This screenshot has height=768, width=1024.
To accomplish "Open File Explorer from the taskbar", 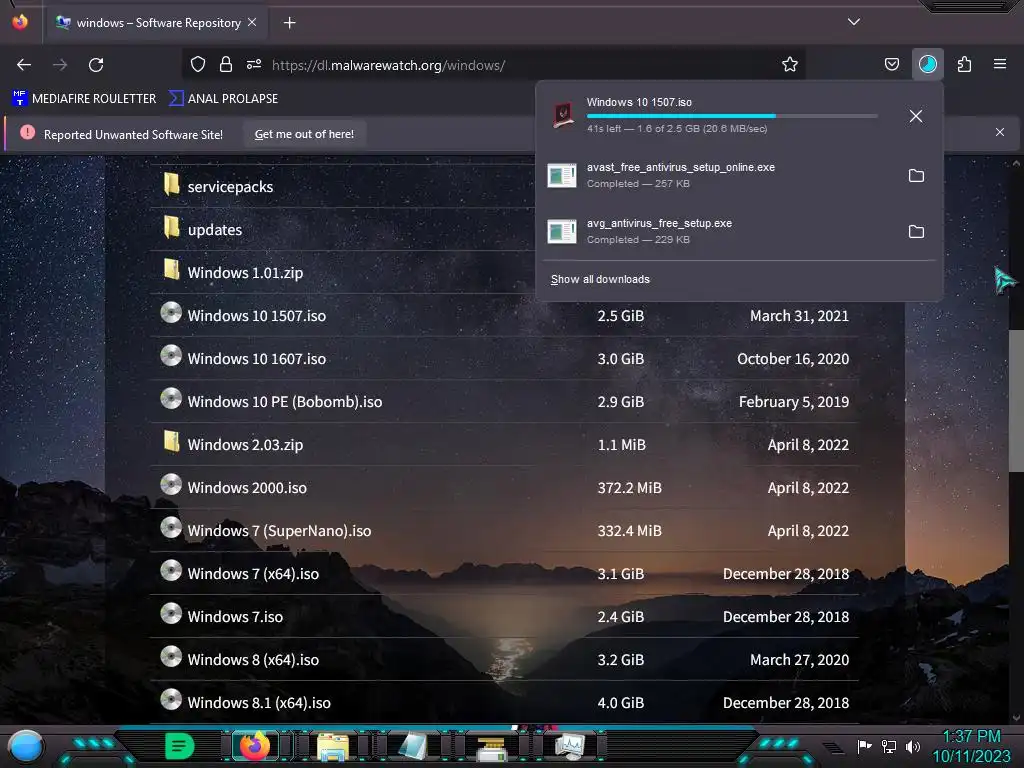I will point(332,747).
